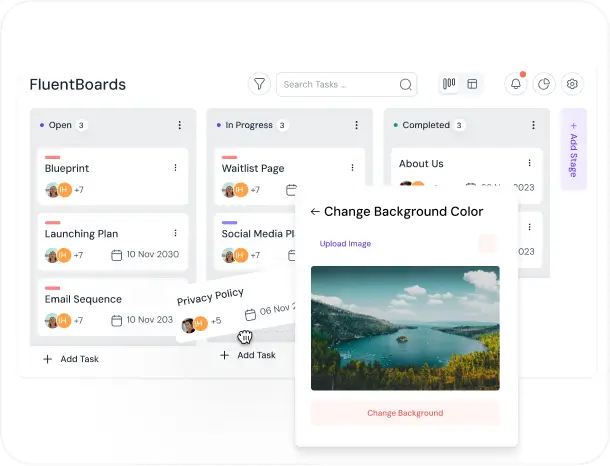Viewport: 610px width, 466px height.
Task: Click the avatar on the Blueprint card
Action: [52, 190]
